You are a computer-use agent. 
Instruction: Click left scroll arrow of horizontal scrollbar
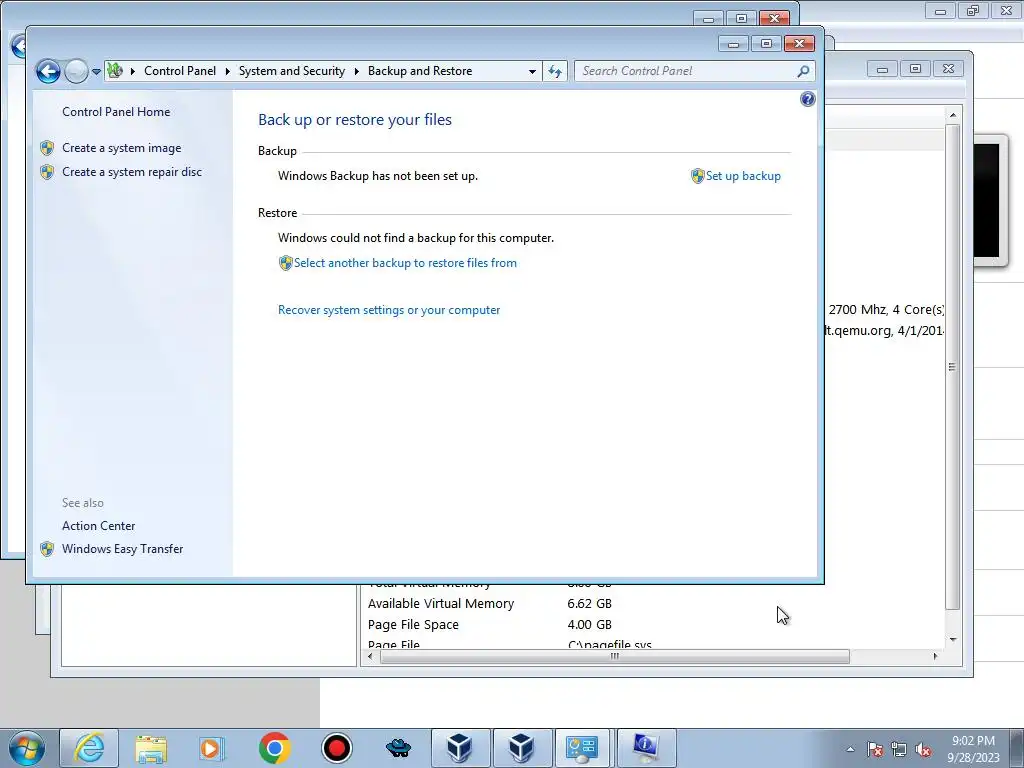coord(370,656)
